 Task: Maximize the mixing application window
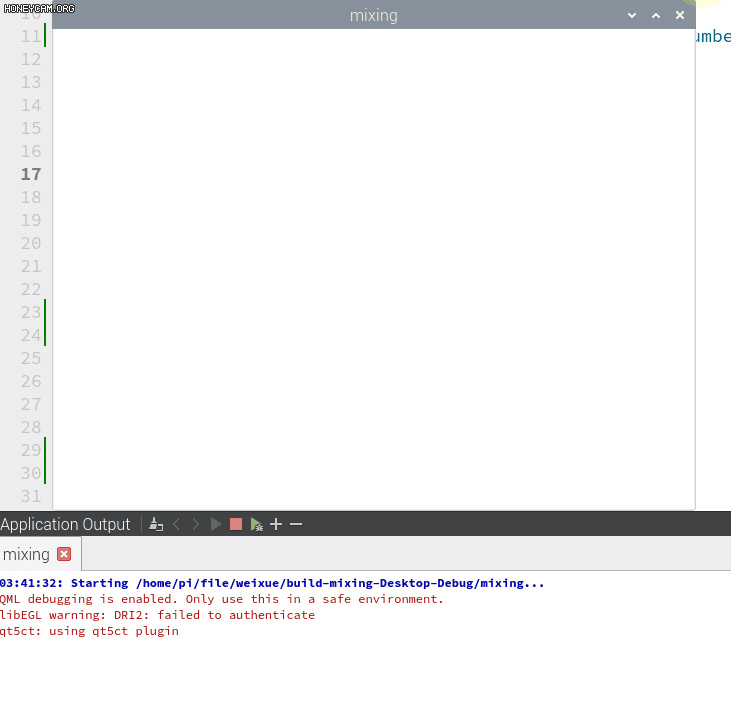tap(656, 15)
